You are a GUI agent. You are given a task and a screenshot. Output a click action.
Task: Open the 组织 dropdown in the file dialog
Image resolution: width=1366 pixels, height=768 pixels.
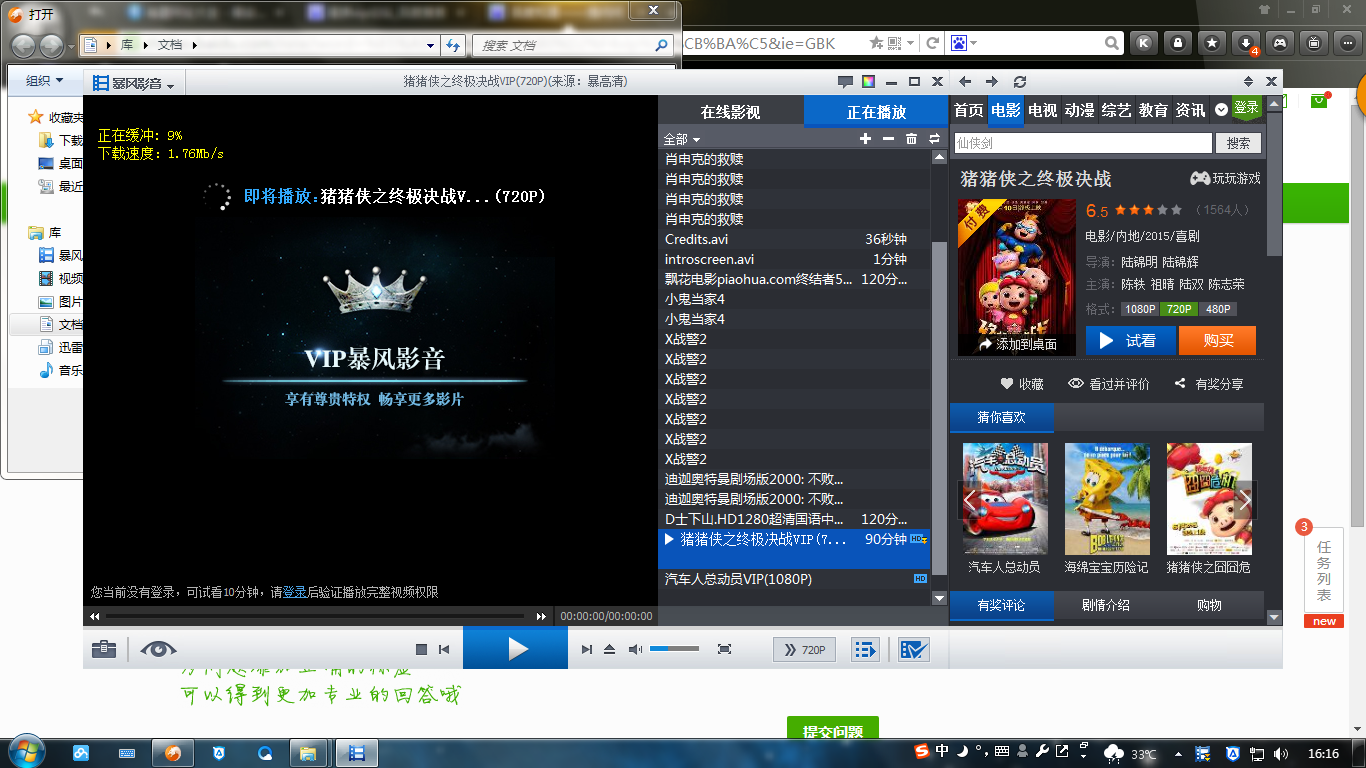pyautogui.click(x=44, y=81)
